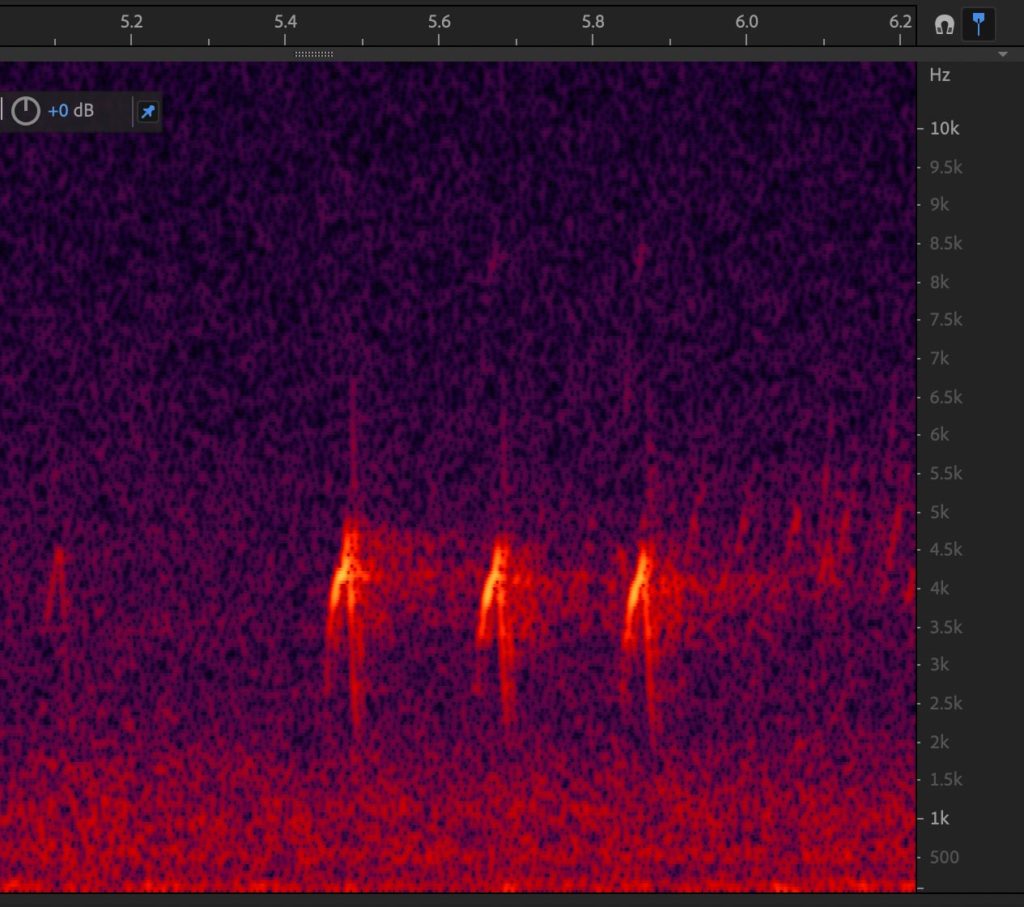Image resolution: width=1024 pixels, height=907 pixels.
Task: Click the 6.2 mark on the time ruler
Action: (900, 22)
